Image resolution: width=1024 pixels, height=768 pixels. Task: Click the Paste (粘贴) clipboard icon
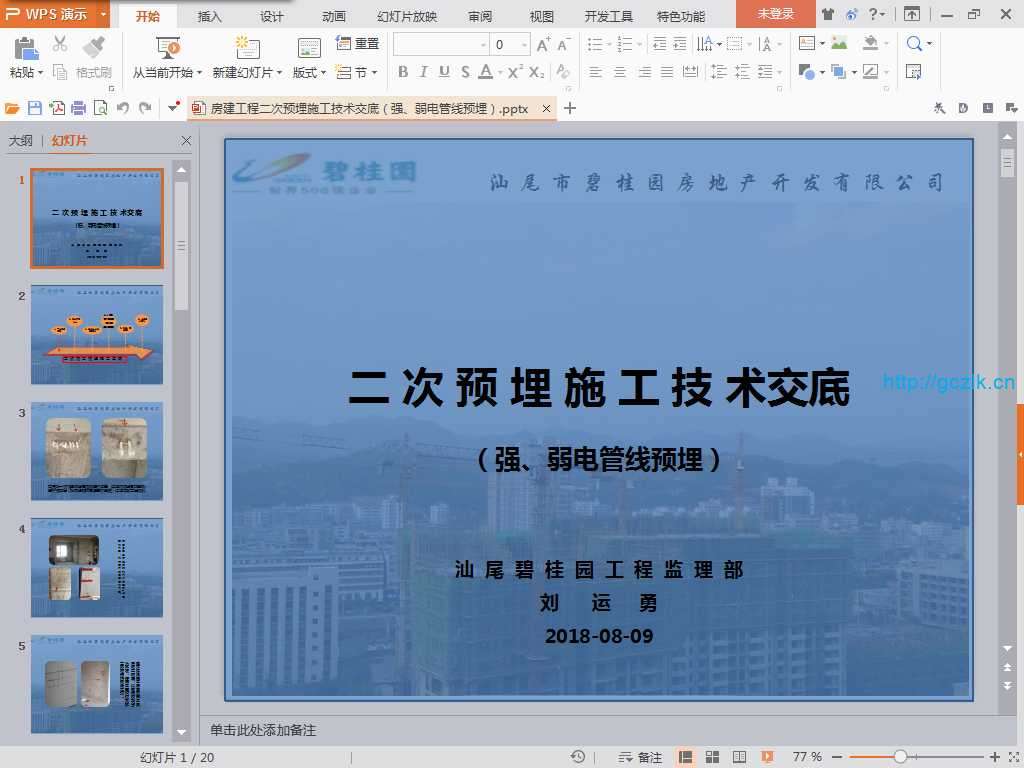coord(25,47)
